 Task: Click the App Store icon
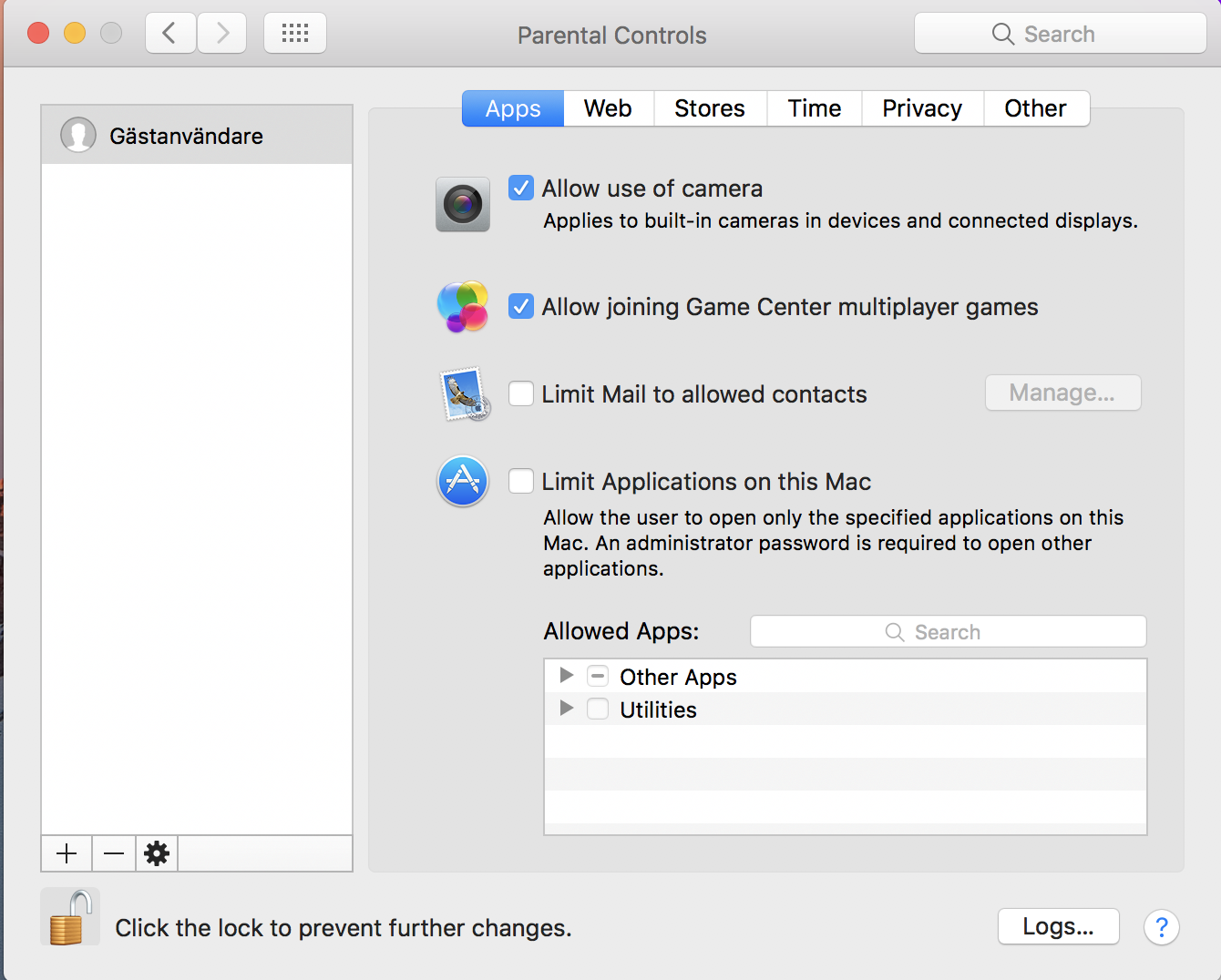[x=463, y=481]
